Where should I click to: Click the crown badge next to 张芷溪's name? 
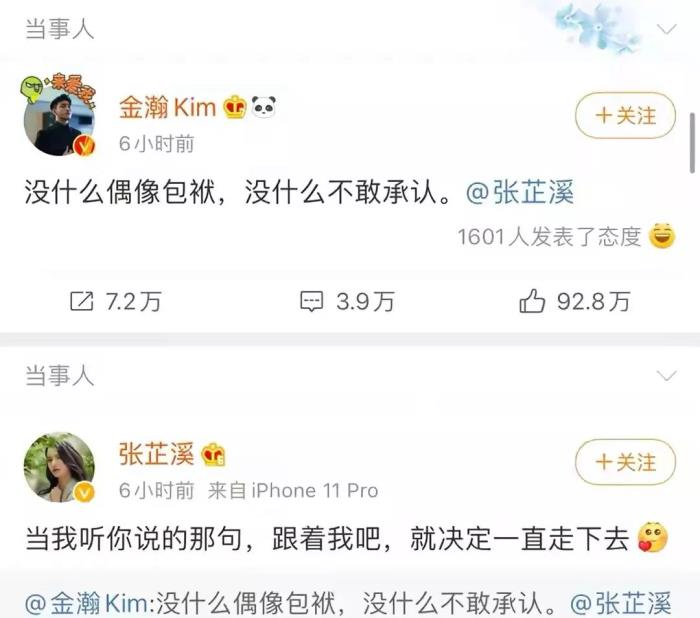pos(213,455)
